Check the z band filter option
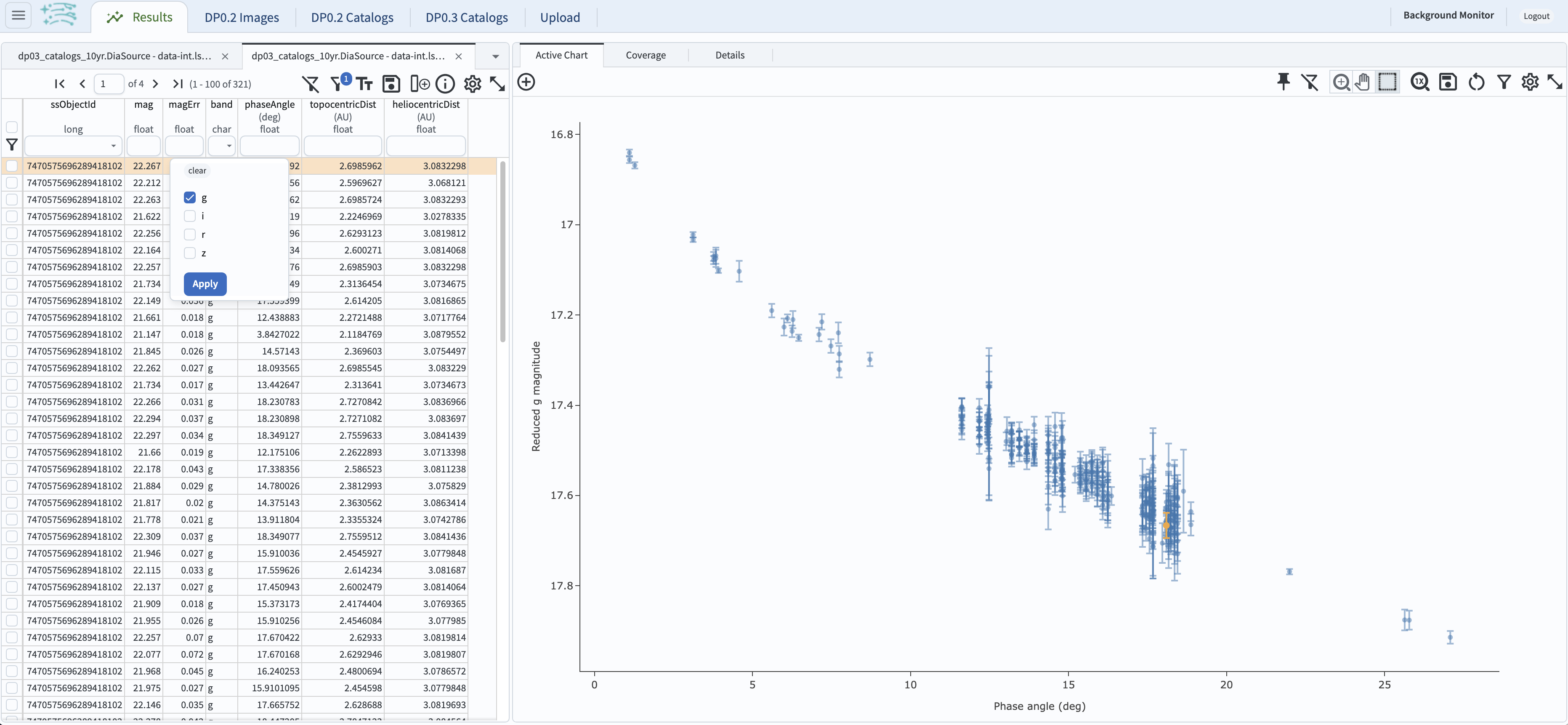 click(190, 253)
